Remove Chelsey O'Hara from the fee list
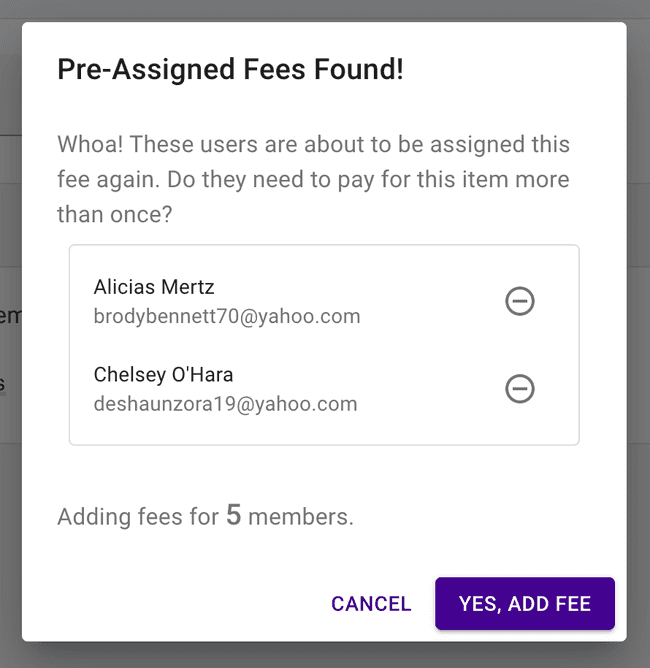This screenshot has height=668, width=650. pyautogui.click(x=519, y=388)
